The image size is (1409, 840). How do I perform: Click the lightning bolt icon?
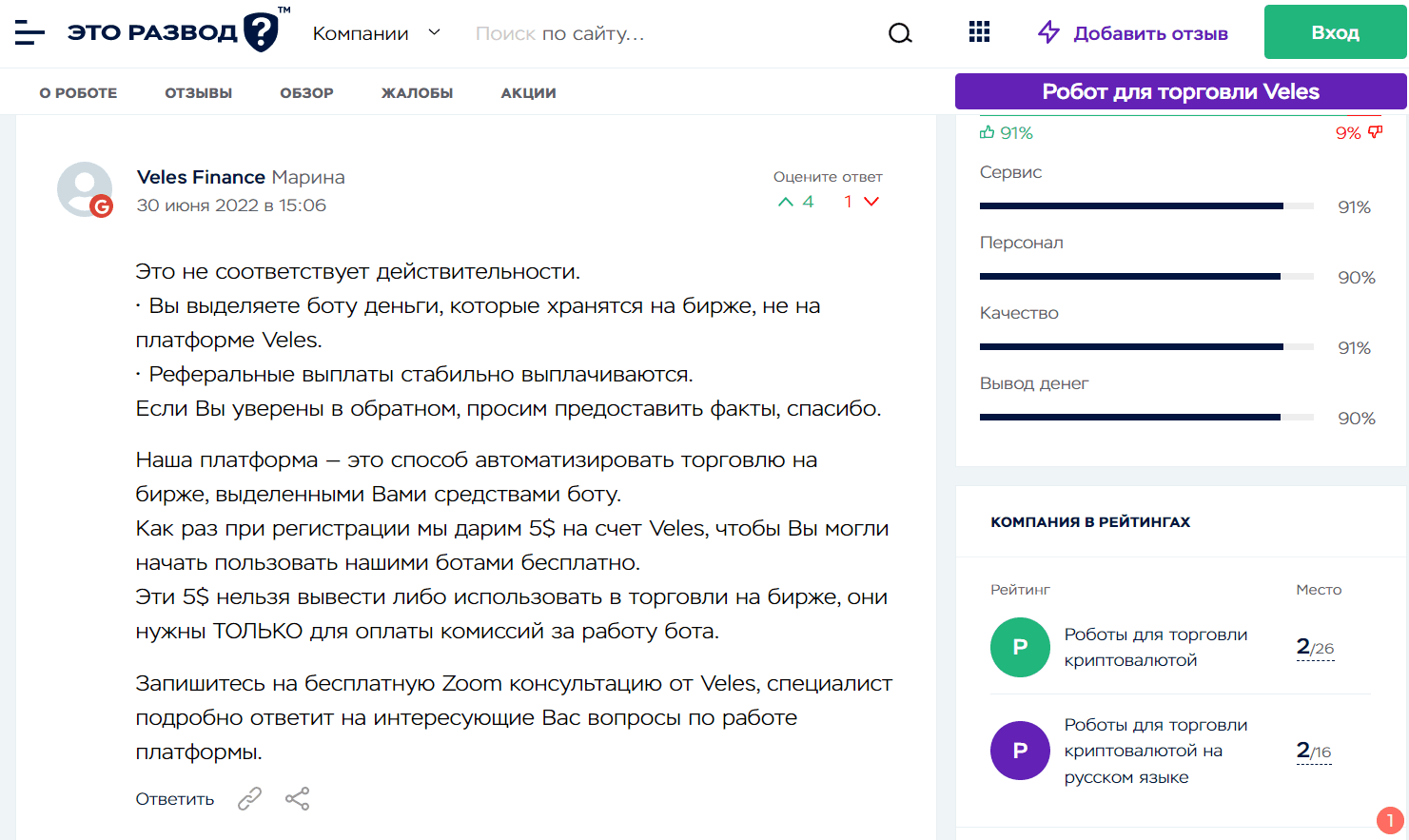pos(1048,32)
